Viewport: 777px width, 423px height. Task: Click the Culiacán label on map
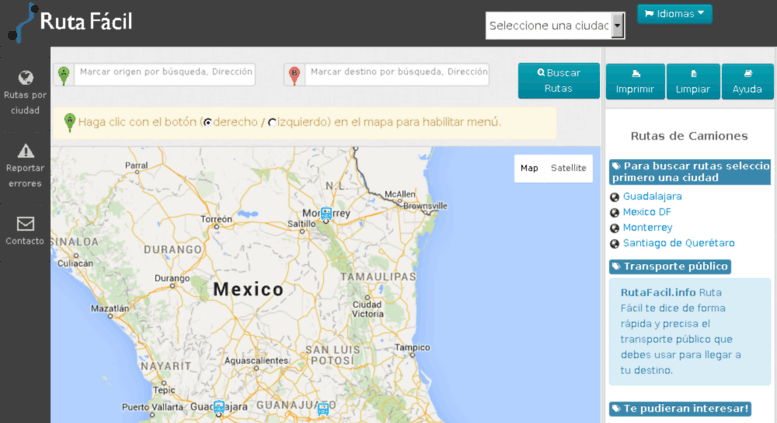click(75, 264)
